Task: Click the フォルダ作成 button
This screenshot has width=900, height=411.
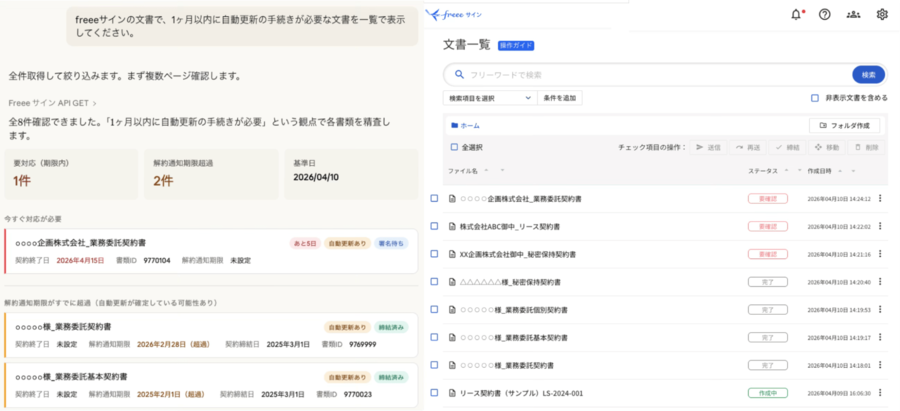Action: coord(843,126)
